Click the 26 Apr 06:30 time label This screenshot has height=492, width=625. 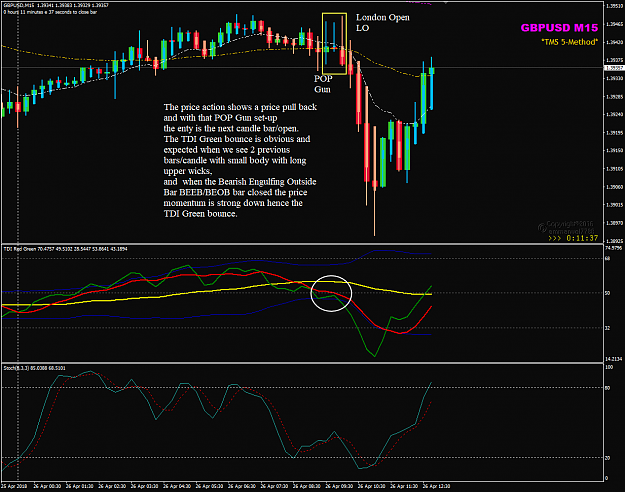pyautogui.click(x=242, y=486)
